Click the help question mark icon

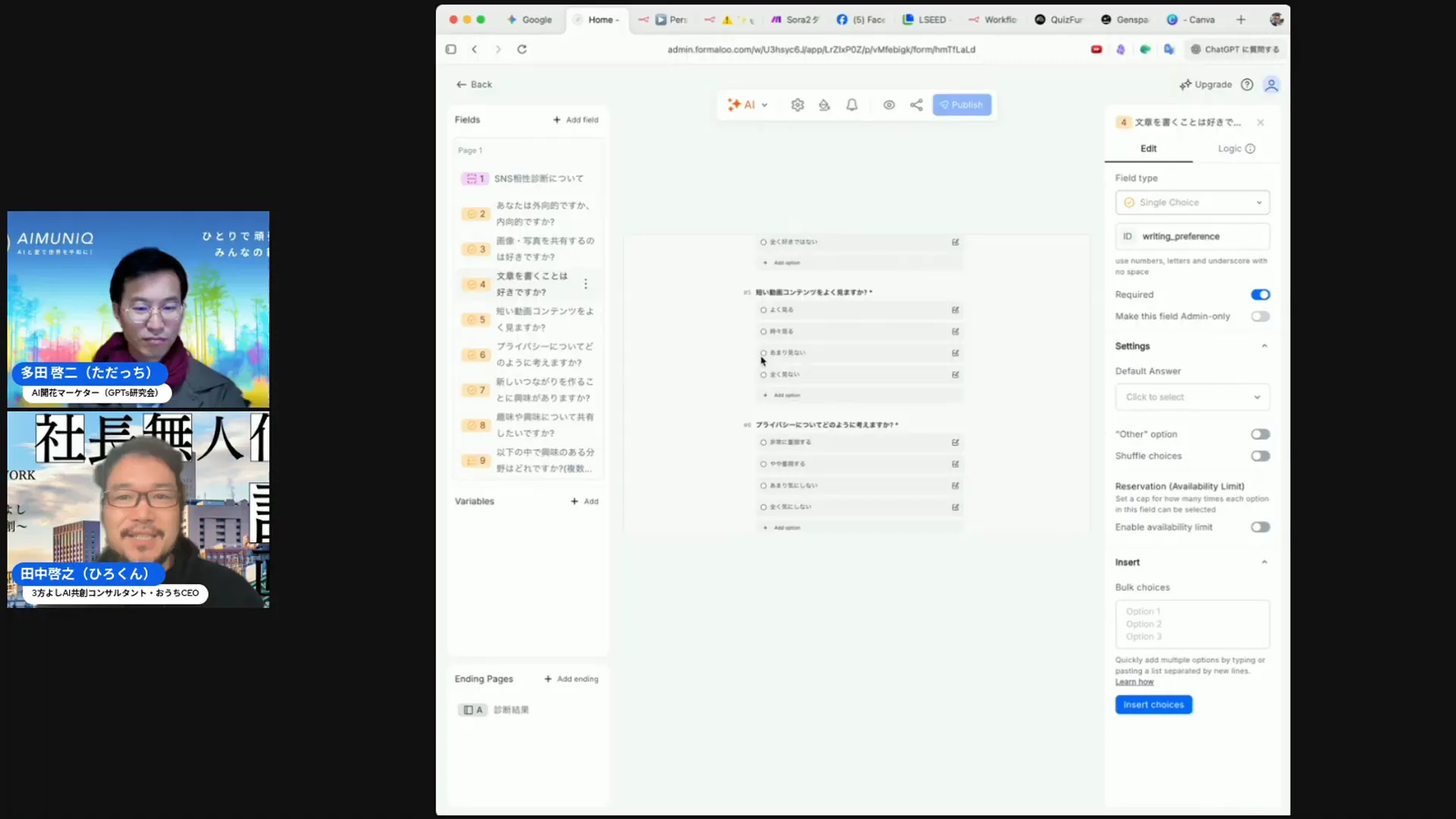click(x=1247, y=85)
